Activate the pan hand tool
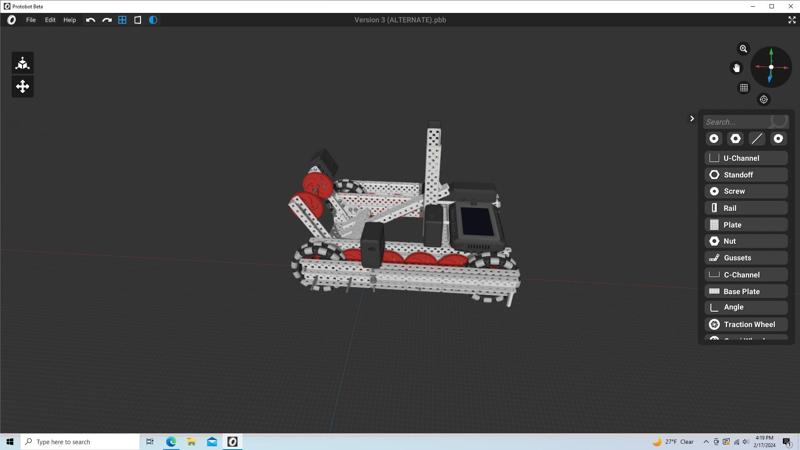Image resolution: width=800 pixels, height=450 pixels. click(x=736, y=68)
